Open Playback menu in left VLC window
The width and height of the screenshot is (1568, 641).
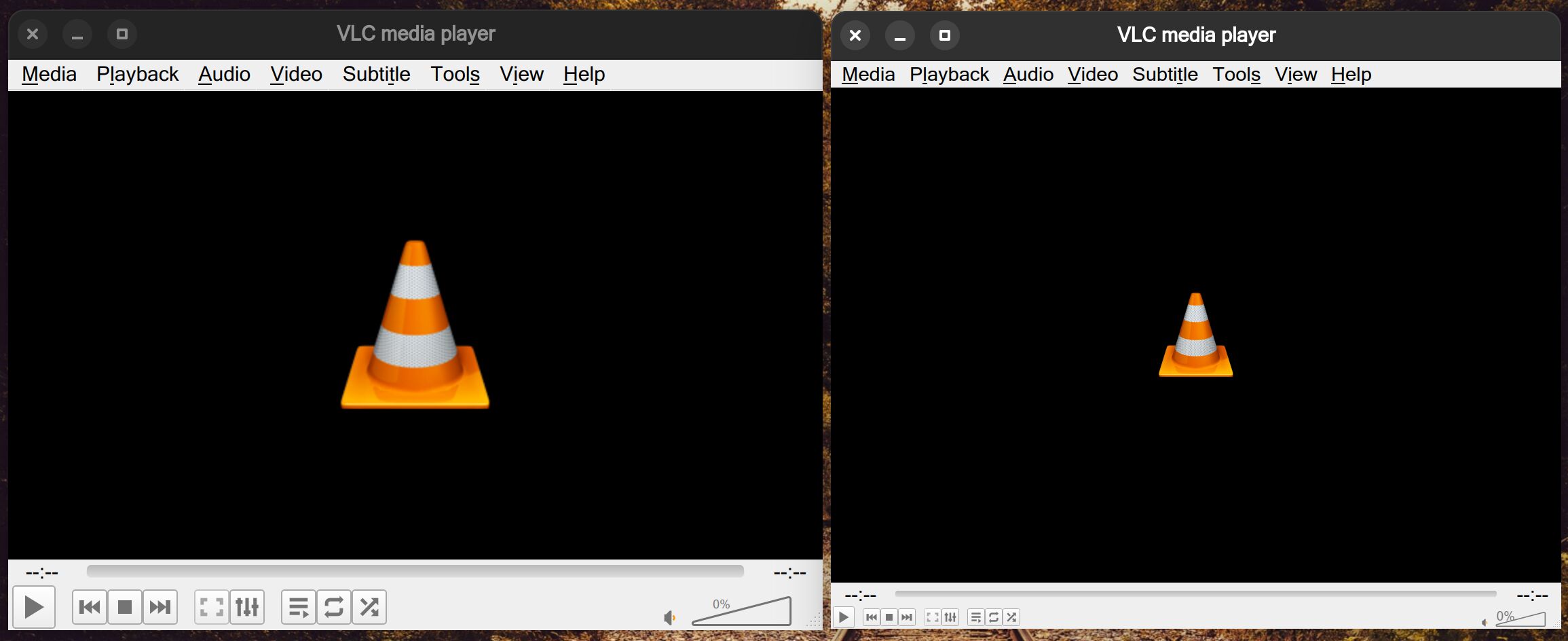click(x=137, y=74)
